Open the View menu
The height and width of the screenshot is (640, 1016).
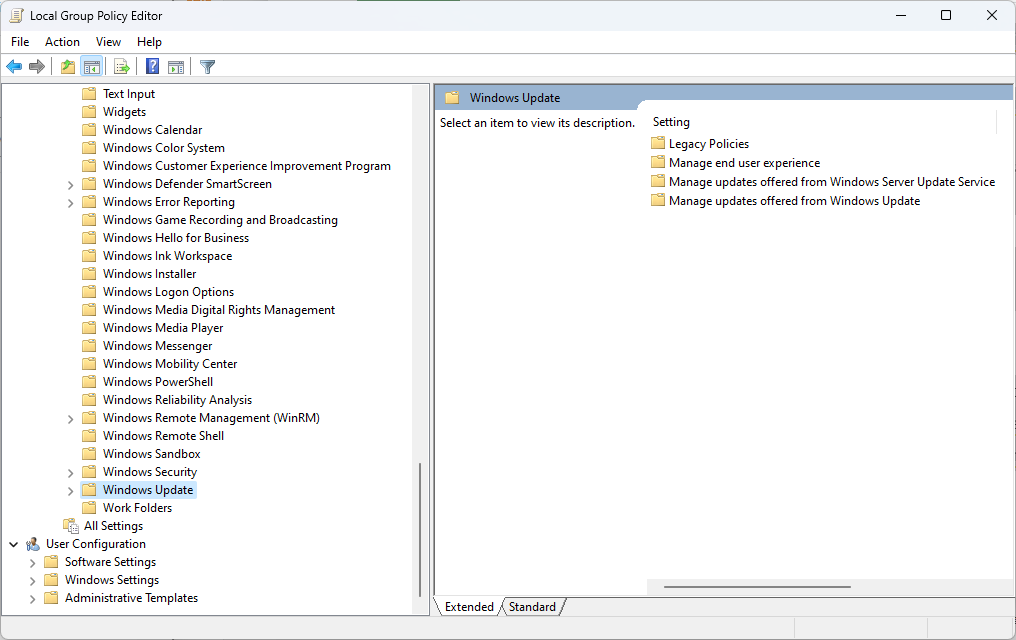tap(108, 42)
